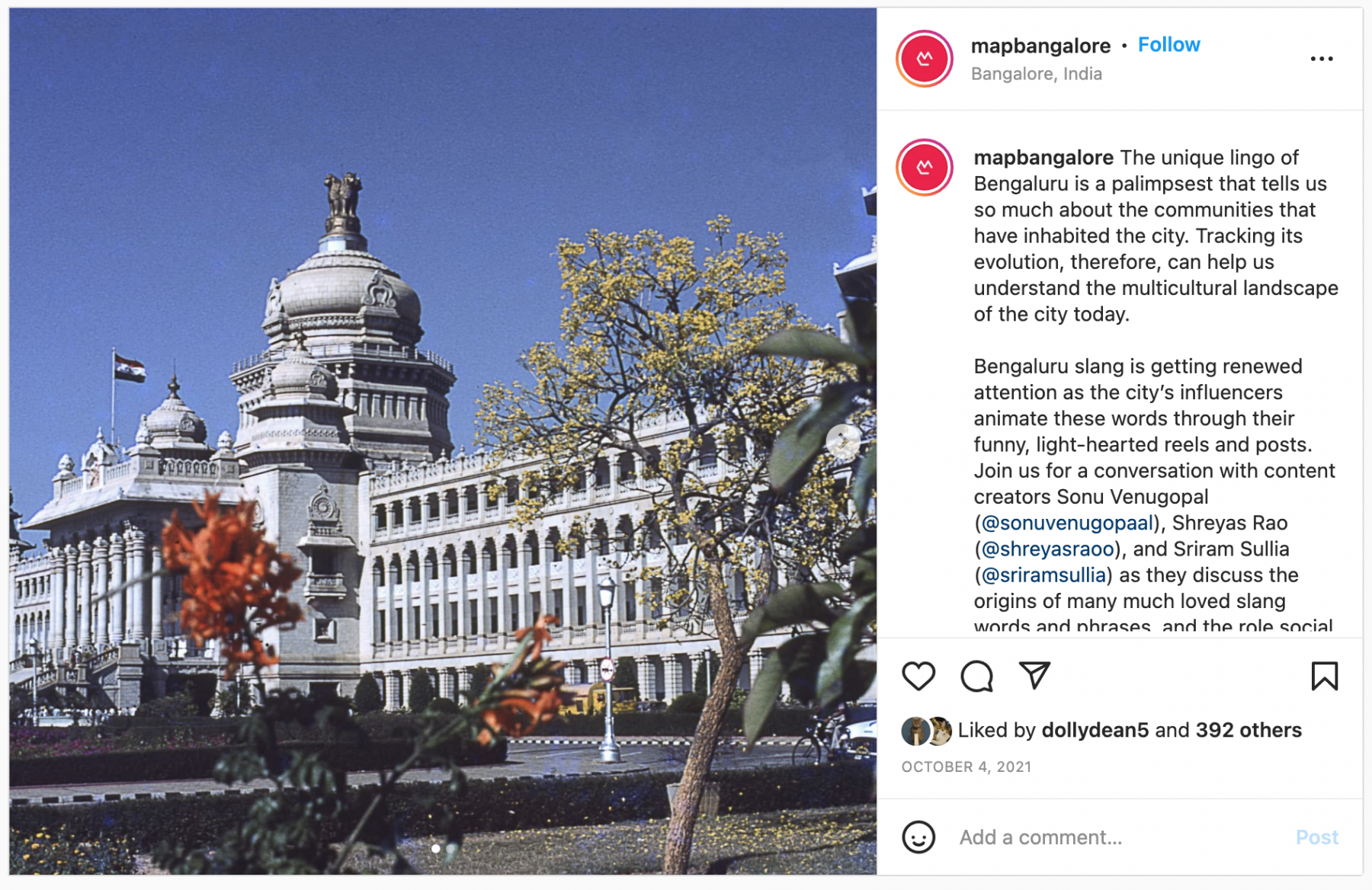Open the @sriramsullia profile link
Image resolution: width=1372 pixels, height=890 pixels.
click(x=1043, y=575)
